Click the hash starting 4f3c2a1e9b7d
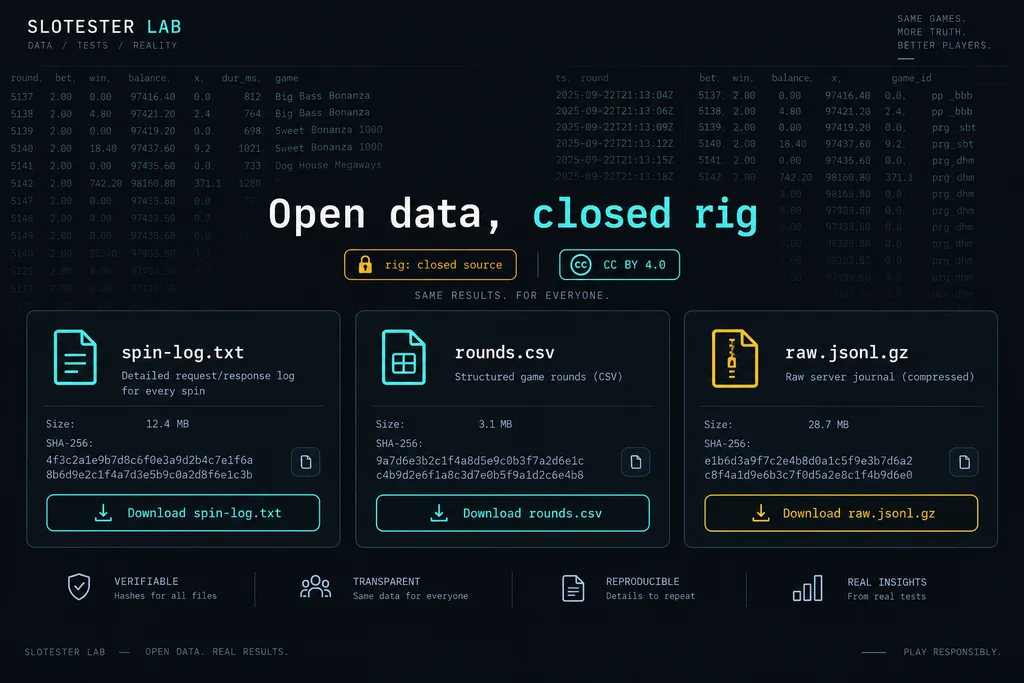 [149, 468]
